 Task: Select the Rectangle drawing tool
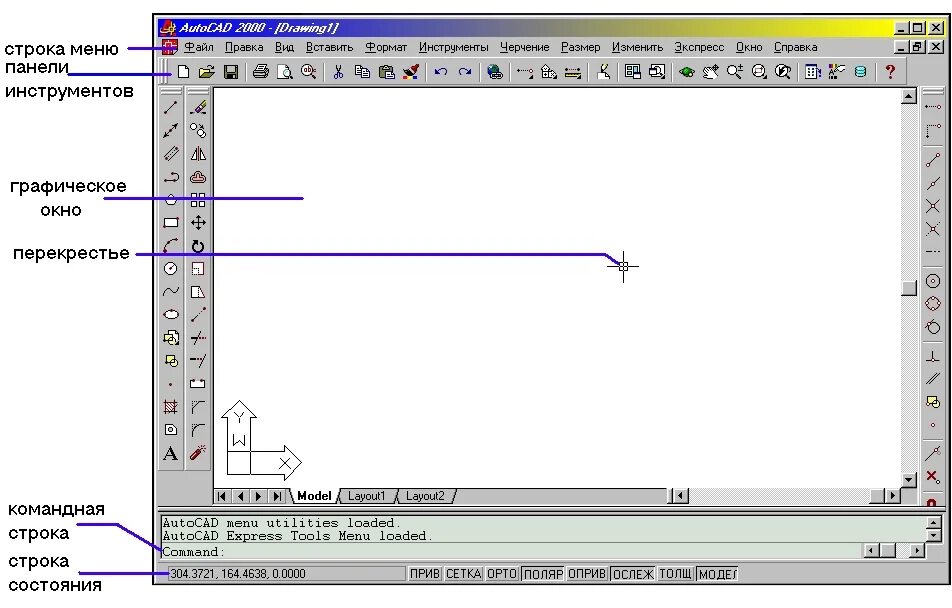point(171,223)
